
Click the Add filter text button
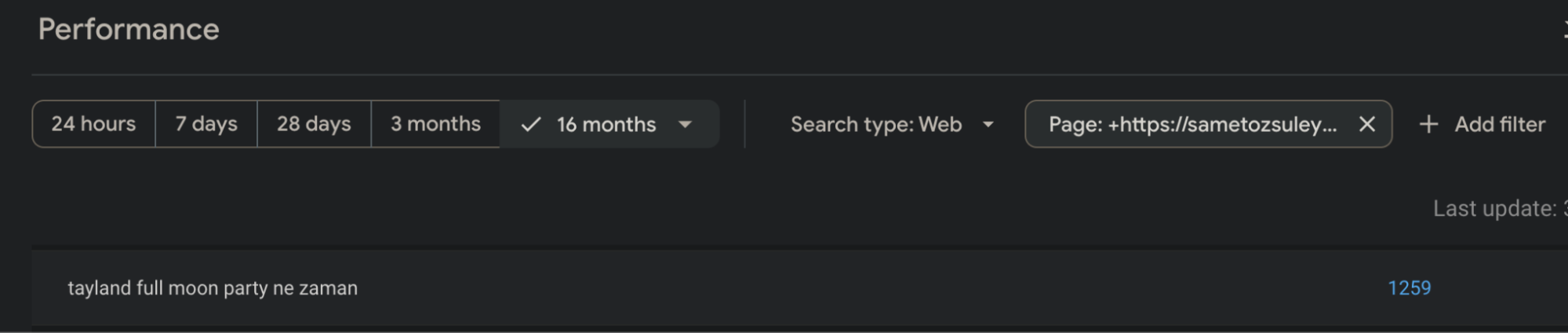coord(1500,124)
